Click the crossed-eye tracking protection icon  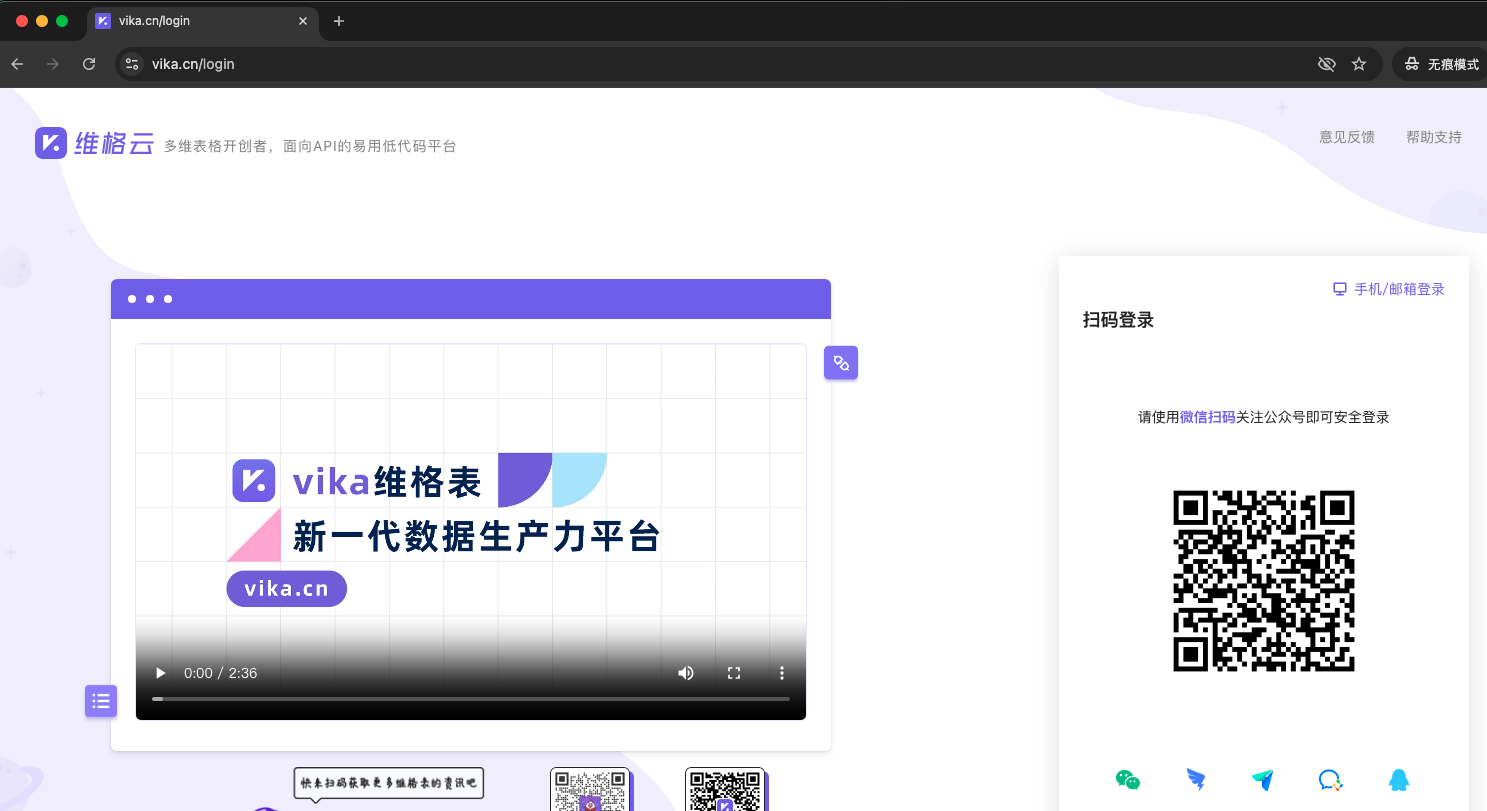[1327, 64]
